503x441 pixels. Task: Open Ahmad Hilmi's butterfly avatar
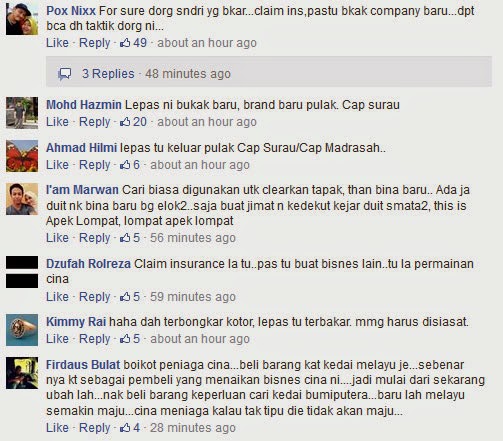pos(22,156)
